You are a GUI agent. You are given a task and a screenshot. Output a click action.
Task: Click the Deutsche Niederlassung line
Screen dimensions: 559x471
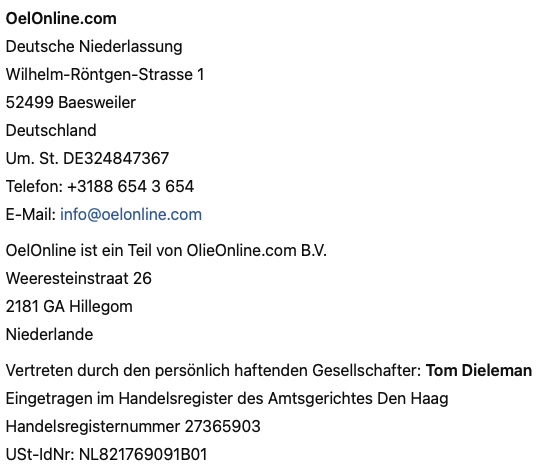tap(94, 47)
